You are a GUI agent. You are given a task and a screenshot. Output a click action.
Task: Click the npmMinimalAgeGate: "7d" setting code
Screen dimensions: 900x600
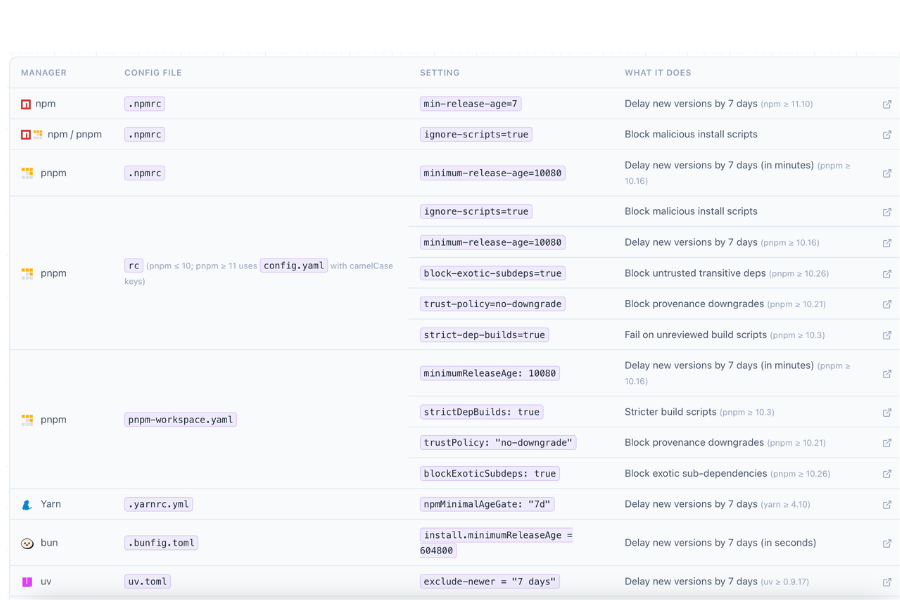coord(488,505)
